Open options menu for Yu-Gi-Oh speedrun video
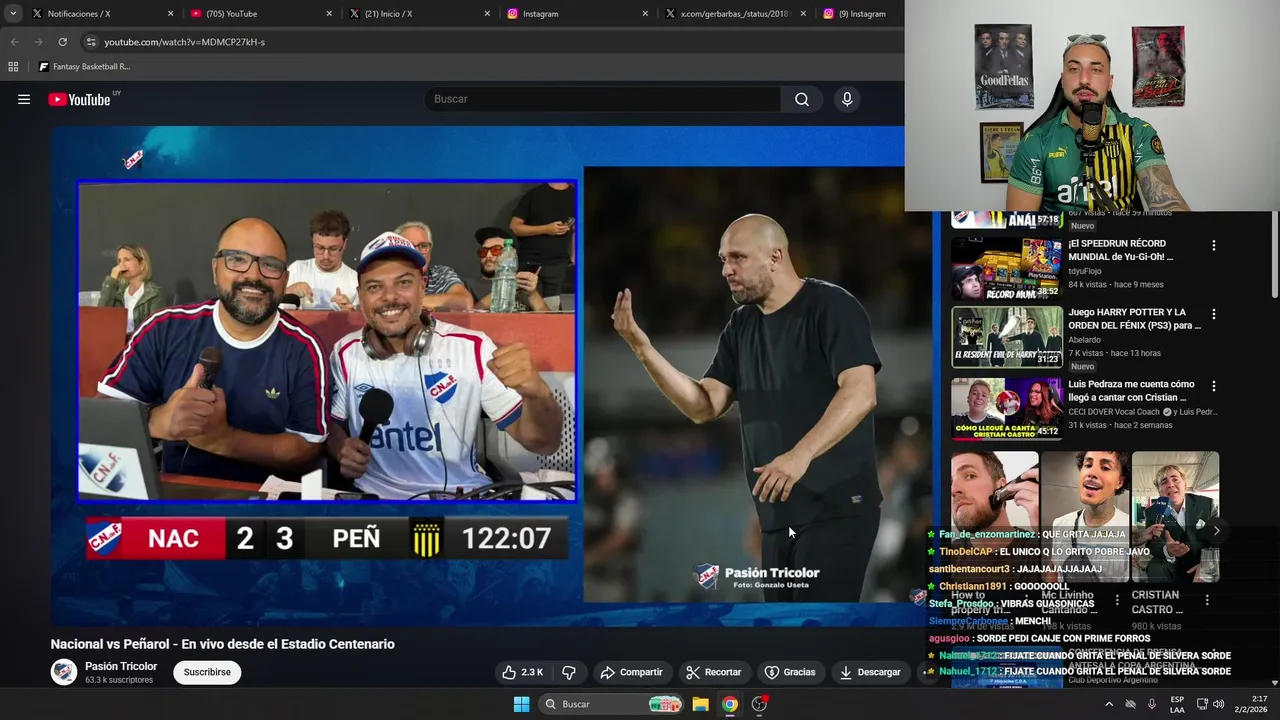 1214,245
